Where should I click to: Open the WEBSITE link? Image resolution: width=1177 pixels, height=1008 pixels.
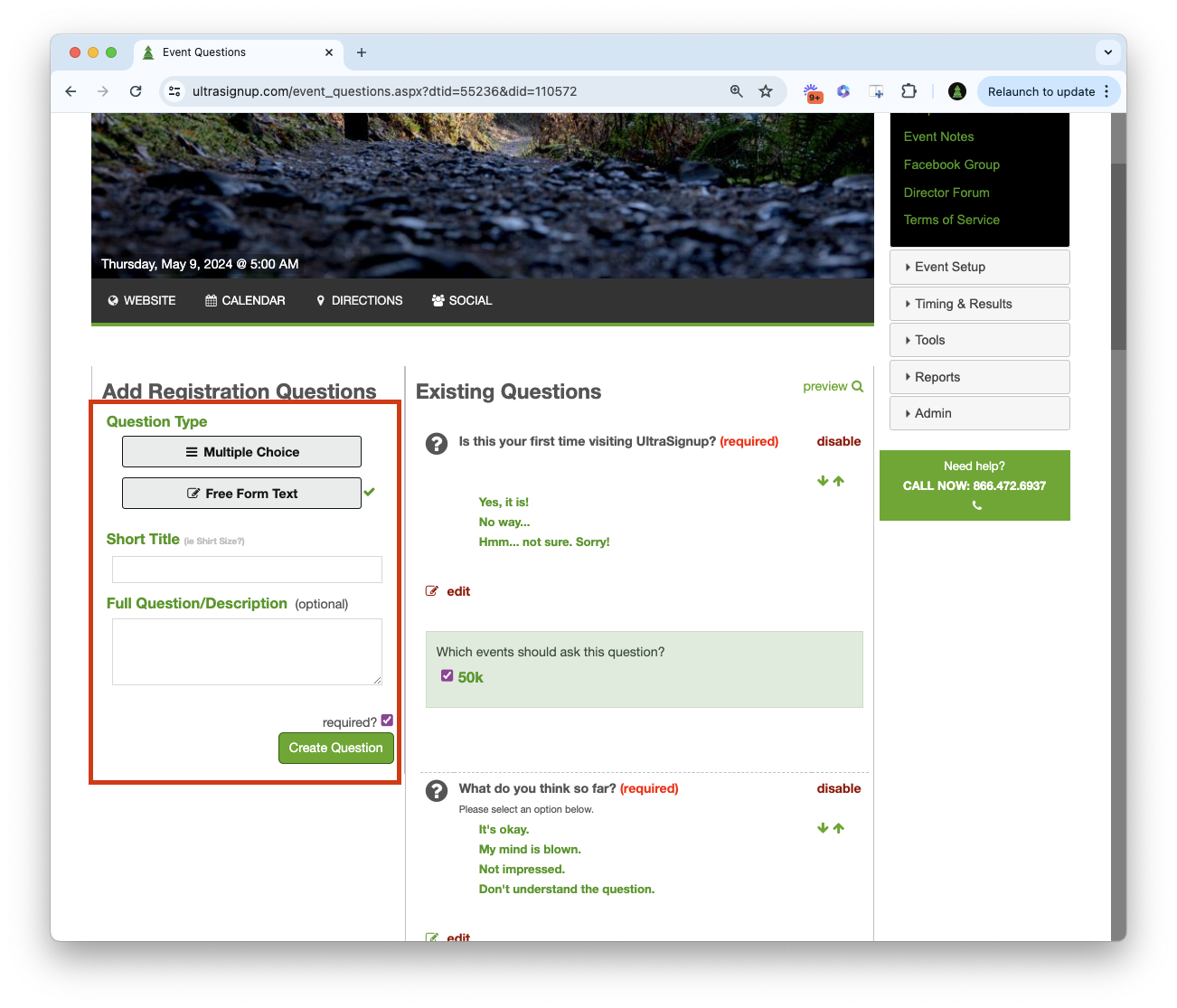(142, 300)
